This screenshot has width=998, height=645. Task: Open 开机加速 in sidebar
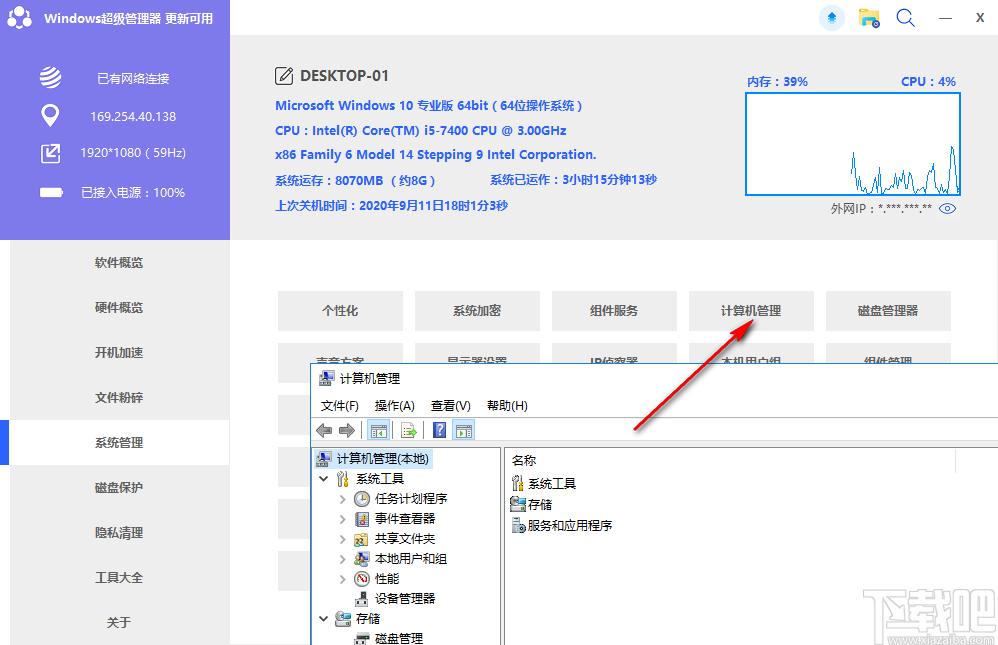pos(119,352)
